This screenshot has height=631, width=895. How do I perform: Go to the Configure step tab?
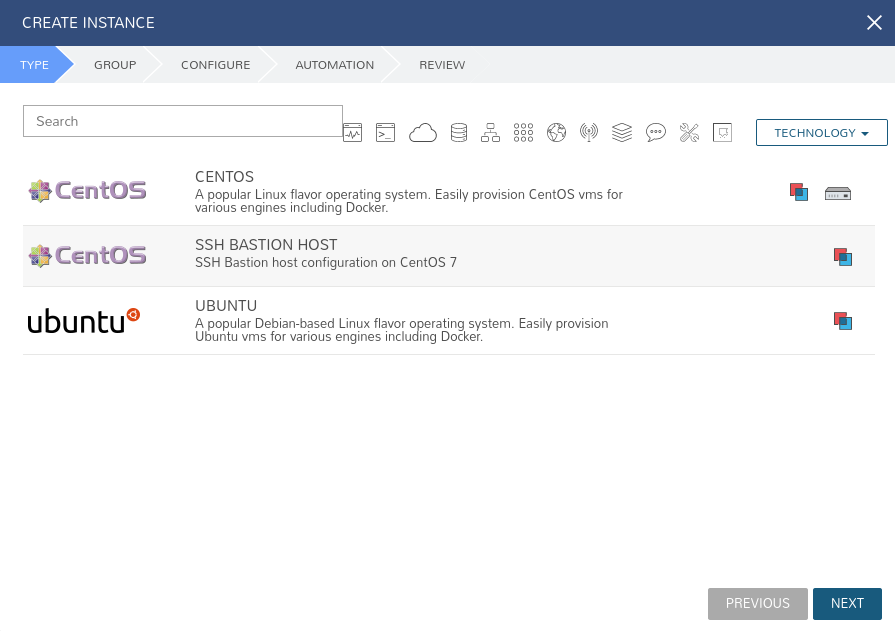(x=216, y=65)
